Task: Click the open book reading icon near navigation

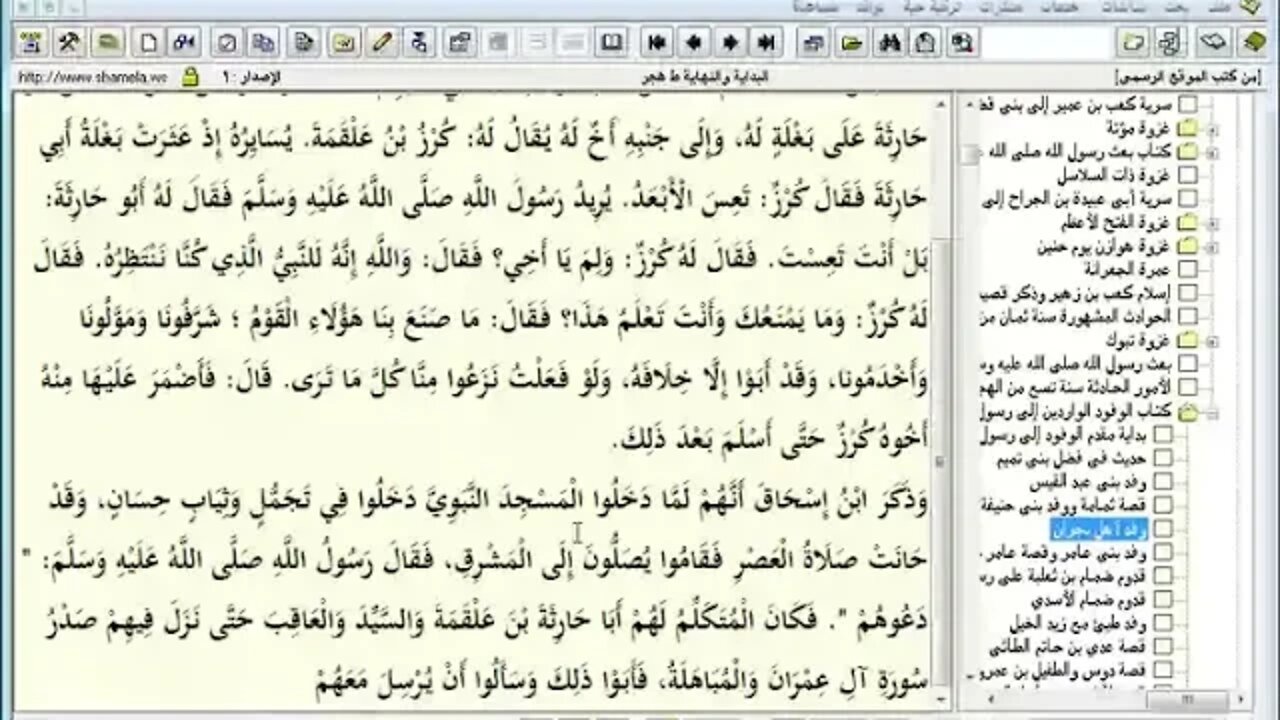Action: [609, 42]
